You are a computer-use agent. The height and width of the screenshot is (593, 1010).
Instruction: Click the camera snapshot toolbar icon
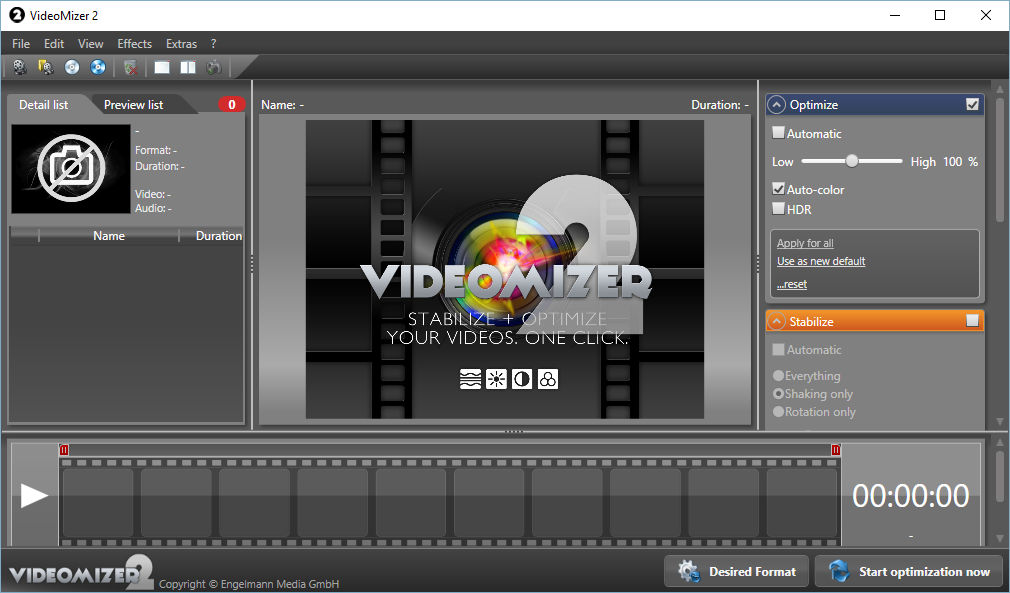[x=214, y=67]
